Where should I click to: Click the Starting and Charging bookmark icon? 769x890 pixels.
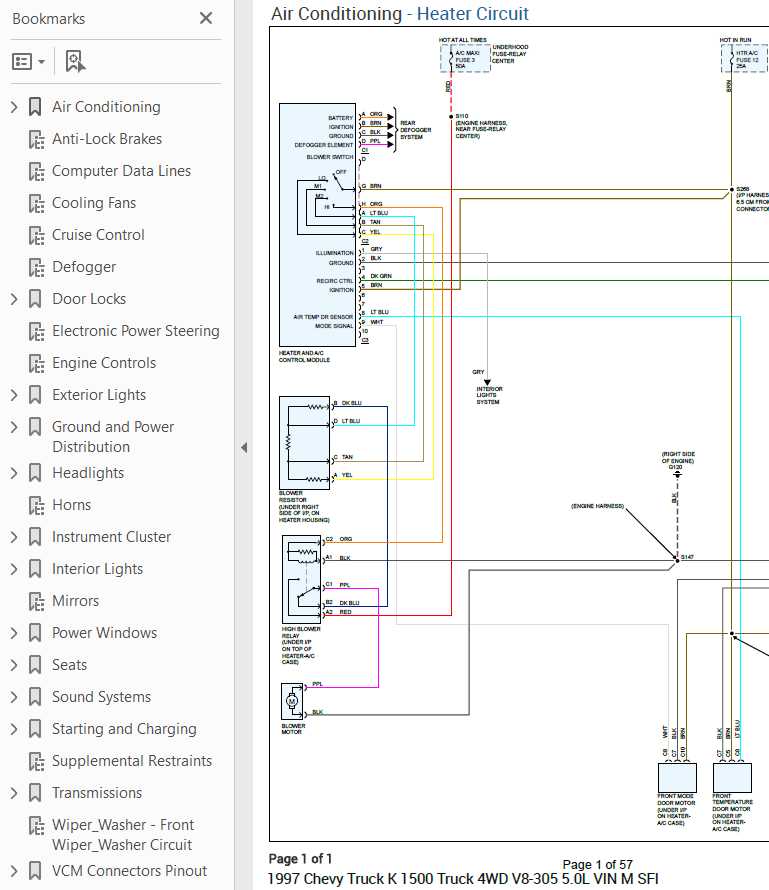pyautogui.click(x=35, y=729)
